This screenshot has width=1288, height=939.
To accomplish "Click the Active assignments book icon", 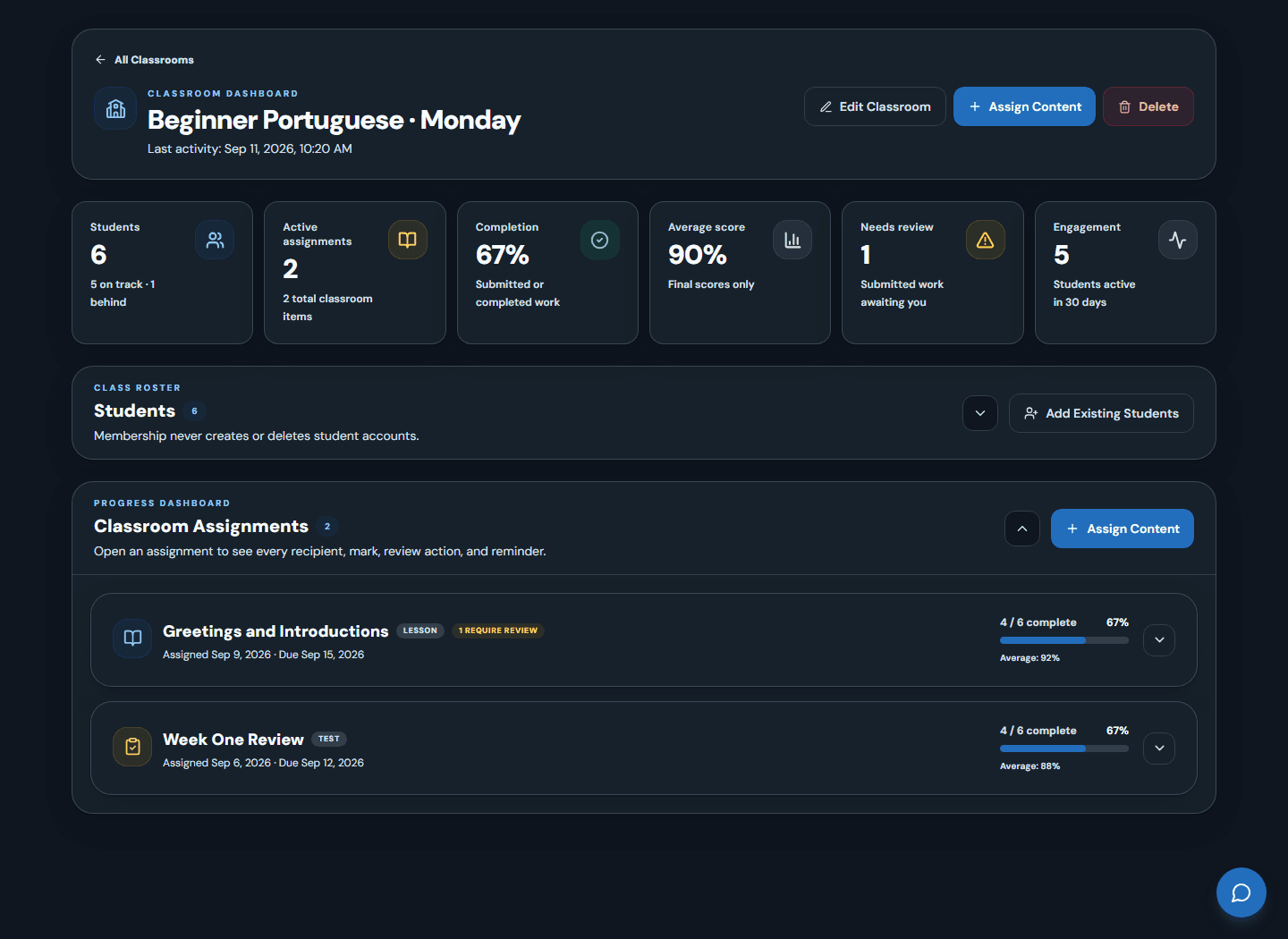I will [408, 240].
